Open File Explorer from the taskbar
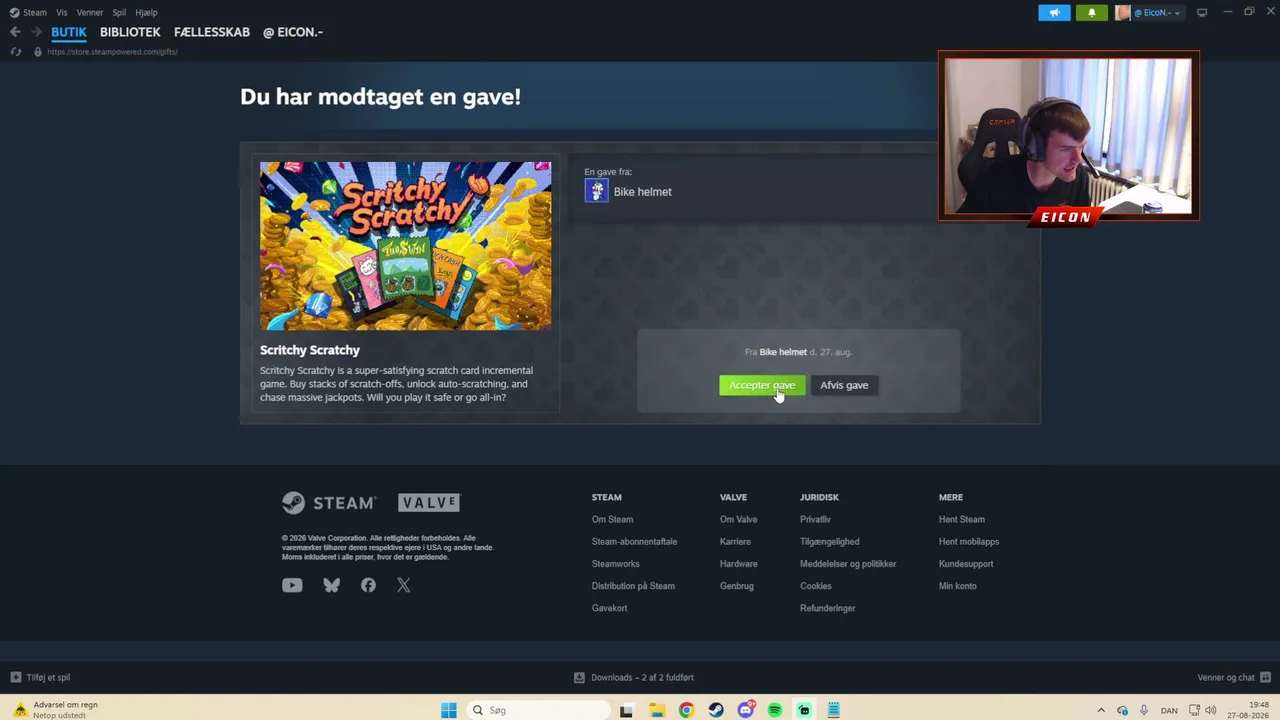The image size is (1280, 720). coord(657,710)
